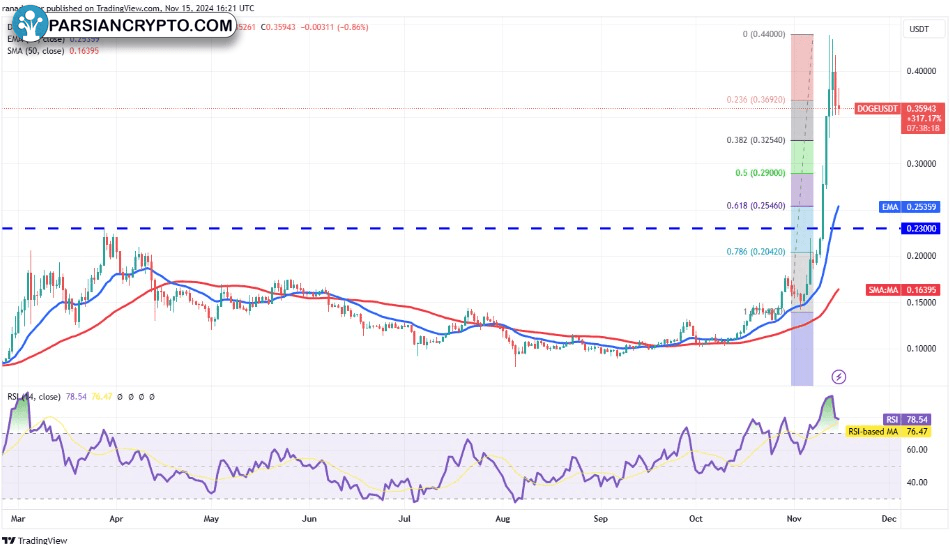Select the DOGEUSDT symbol price label
This screenshot has width=950, height=545.
tap(877, 108)
